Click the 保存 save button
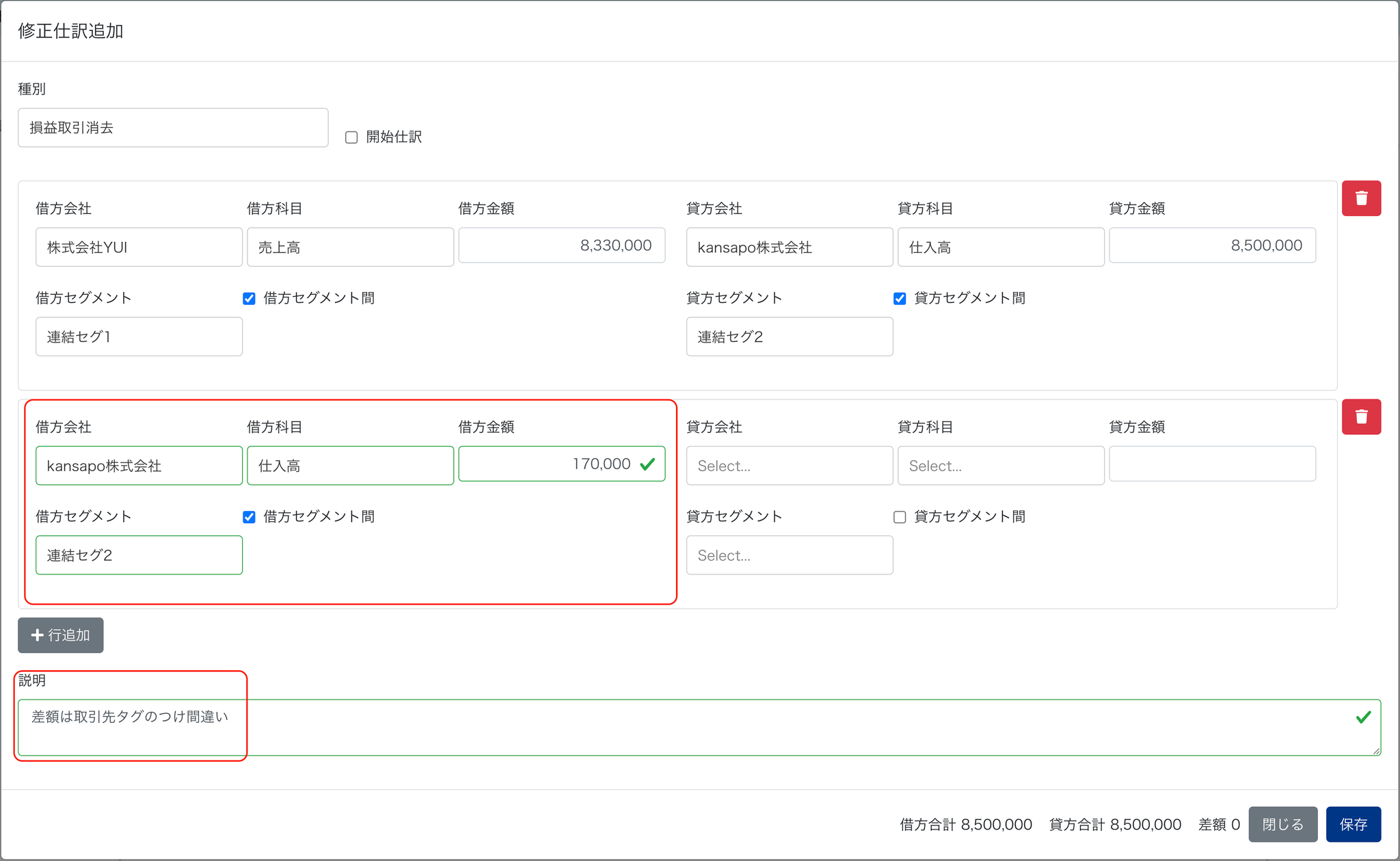Screen dimensions: 1400x861 point(1353,824)
